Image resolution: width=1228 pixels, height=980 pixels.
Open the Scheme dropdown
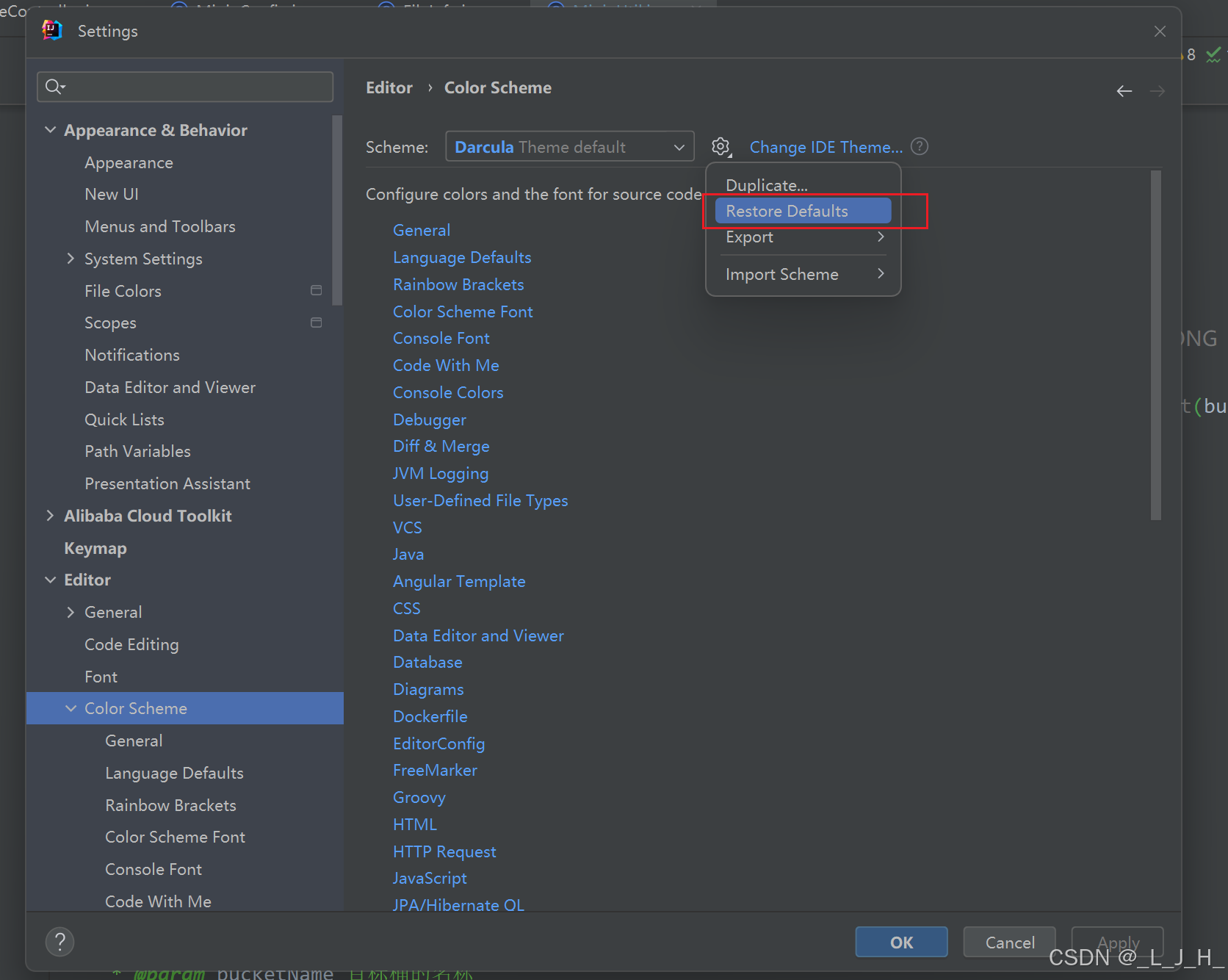coord(570,146)
